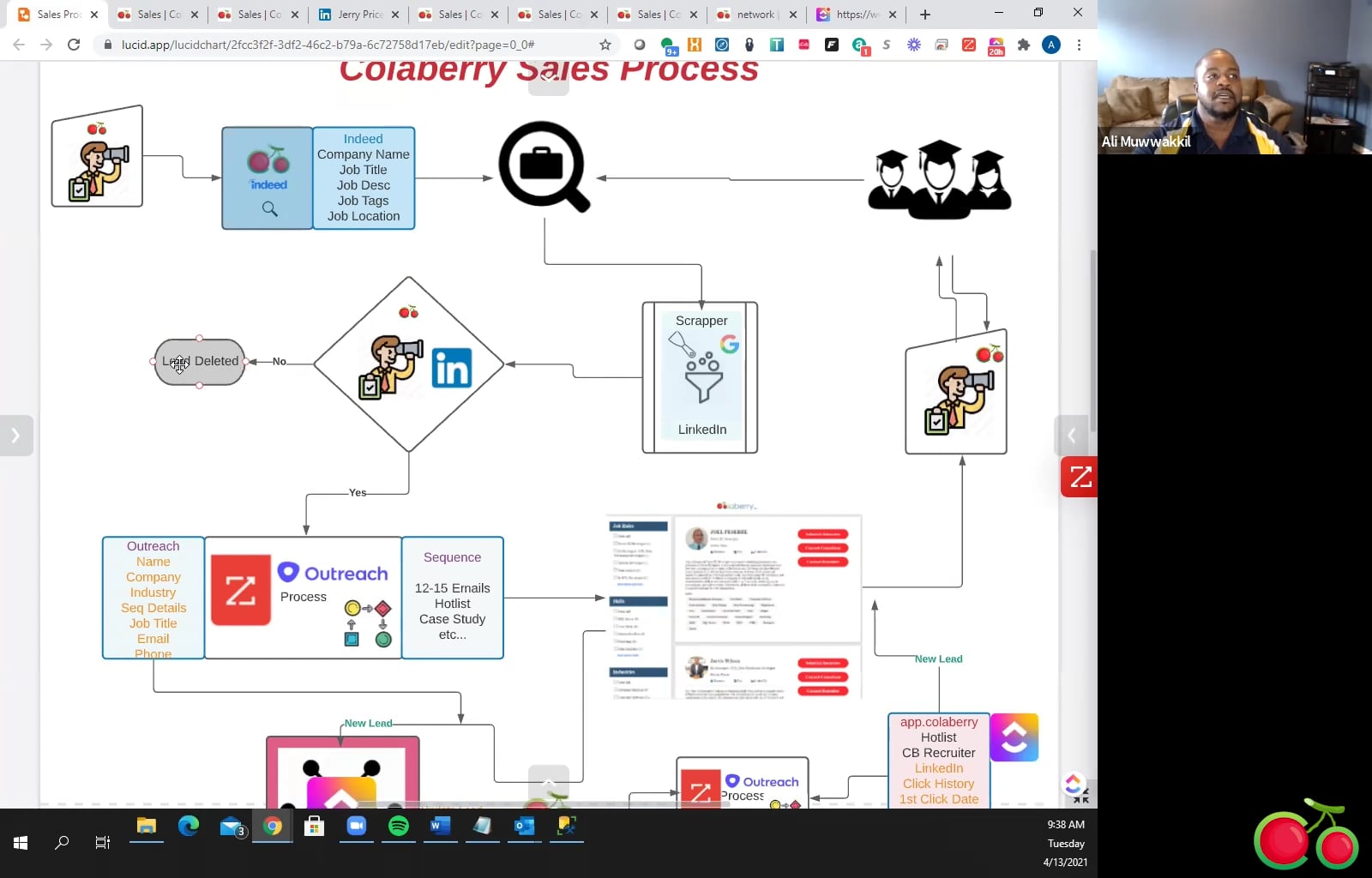Click the red Zoho side widget button

click(x=1079, y=477)
